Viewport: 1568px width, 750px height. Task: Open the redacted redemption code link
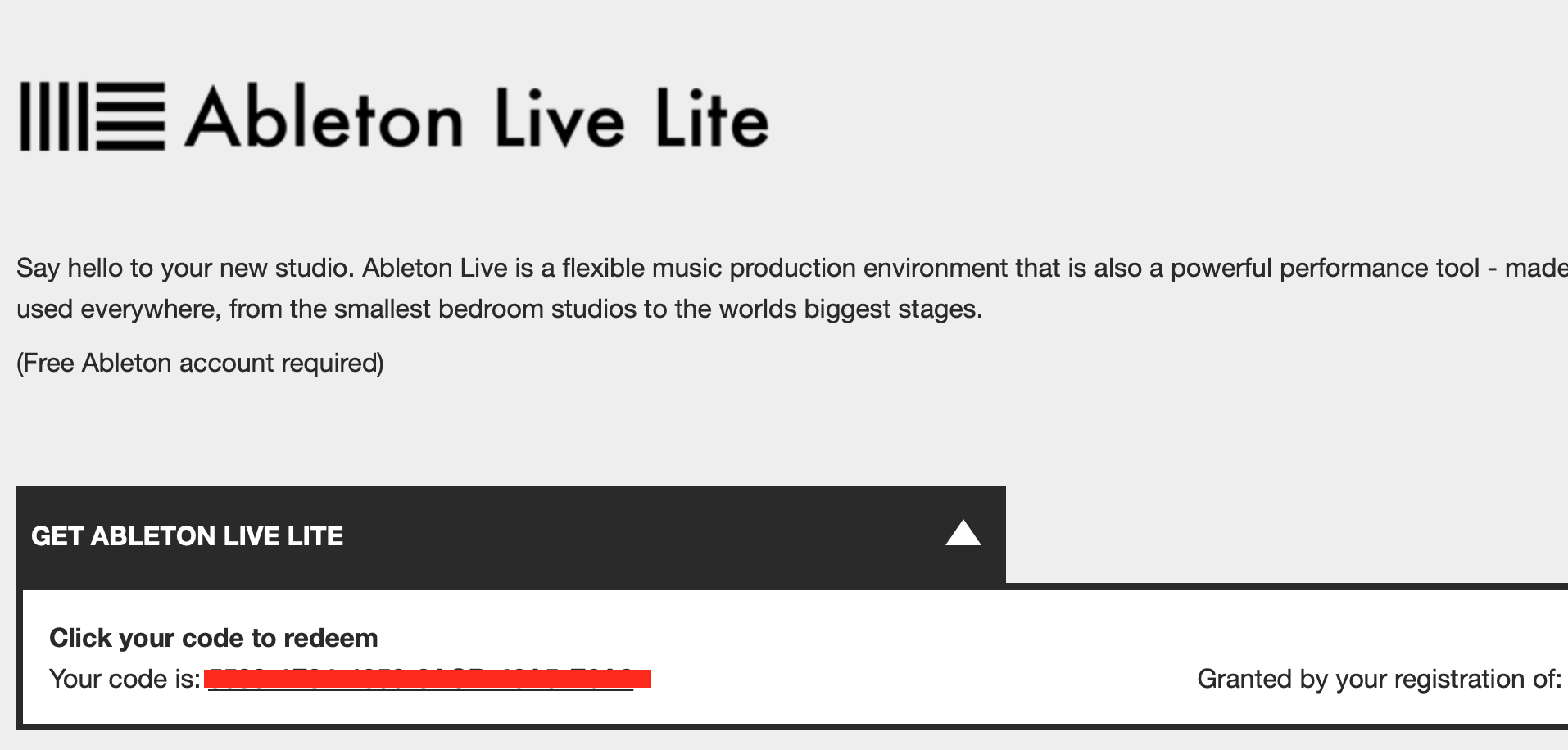(x=428, y=679)
